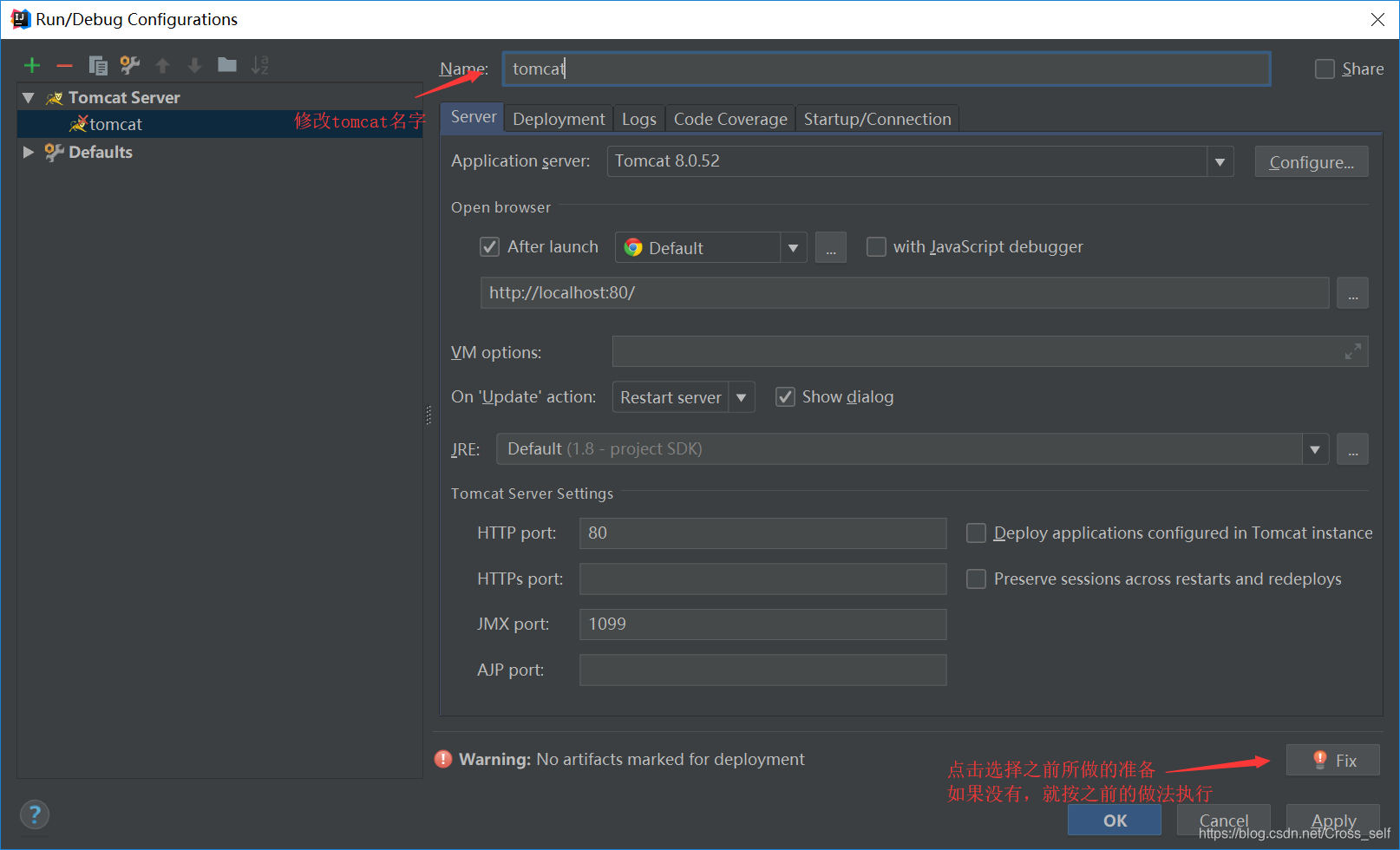Click the Configure... button
This screenshot has width=1400, height=850.
pos(1312,162)
